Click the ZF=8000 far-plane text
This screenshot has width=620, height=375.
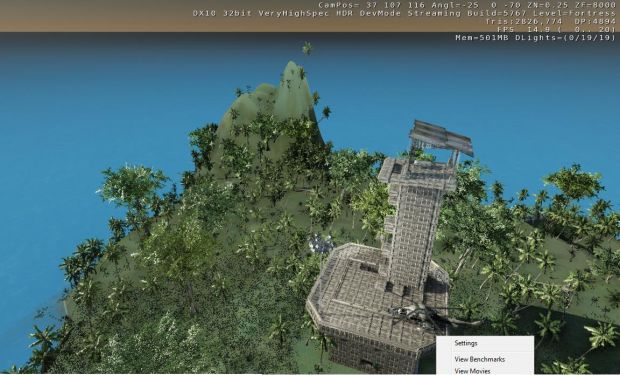[x=595, y=5]
